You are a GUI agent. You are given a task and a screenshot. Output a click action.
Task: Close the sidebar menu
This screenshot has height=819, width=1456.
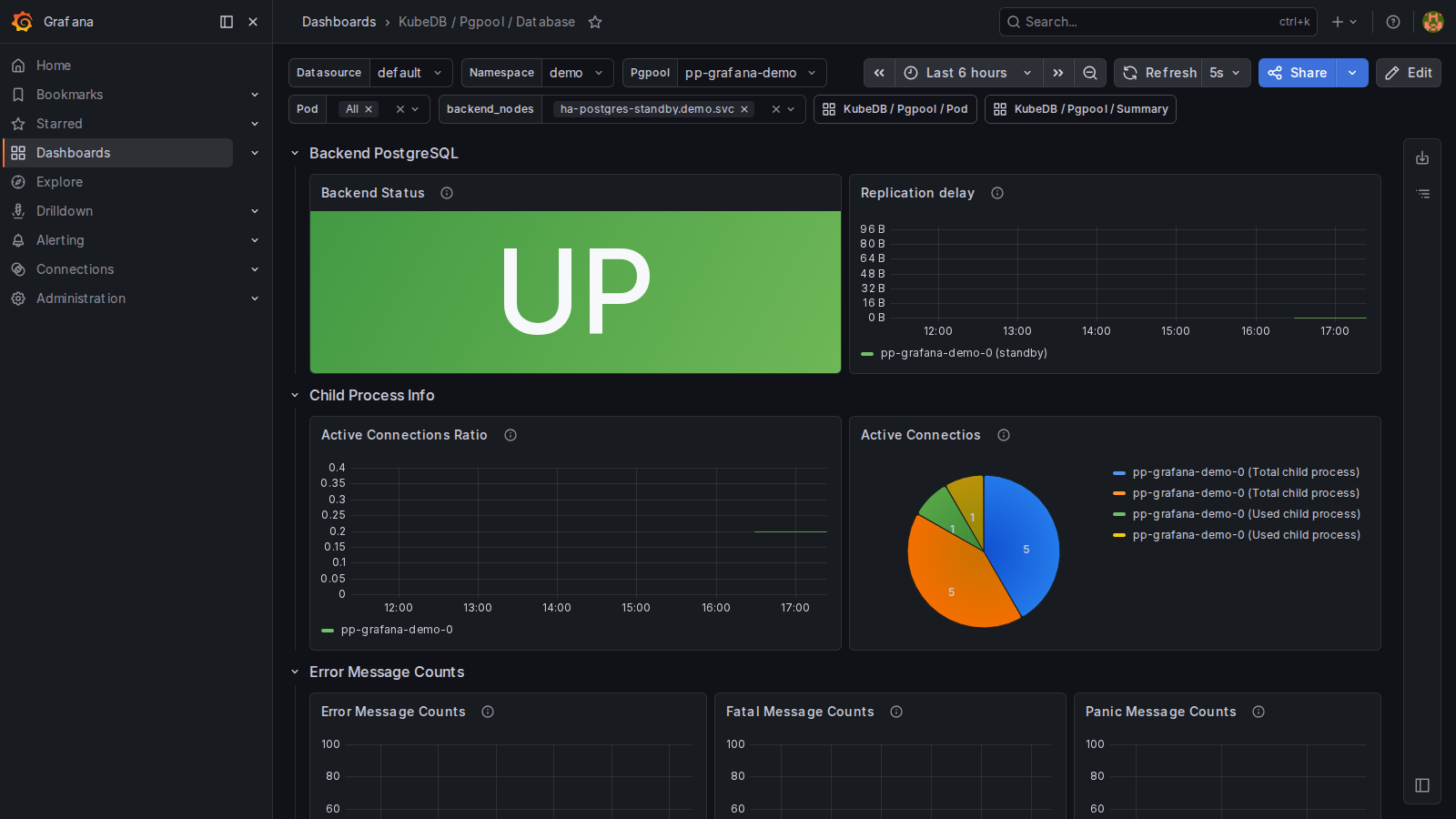click(x=253, y=22)
